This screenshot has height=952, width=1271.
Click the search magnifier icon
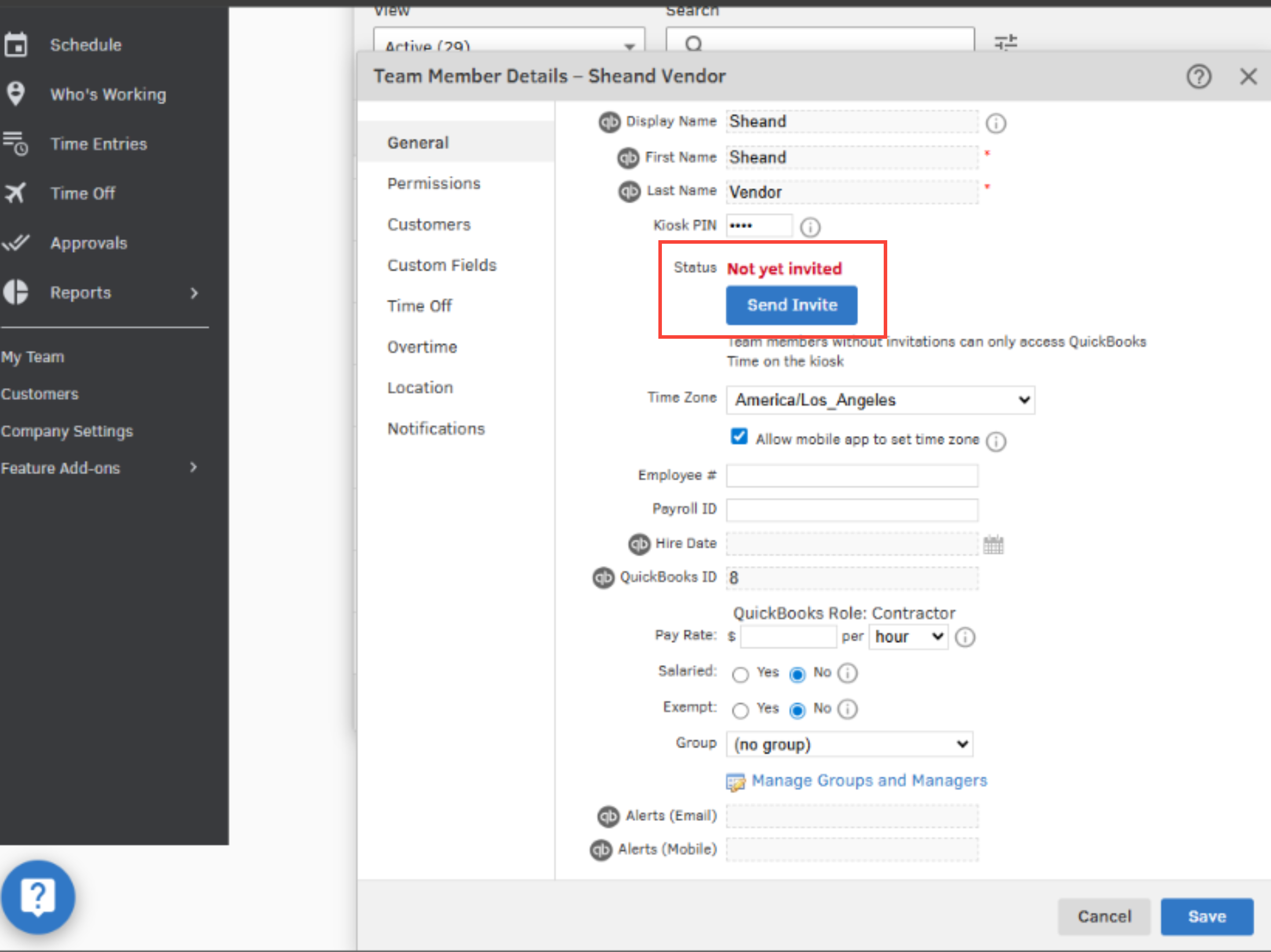(x=694, y=44)
